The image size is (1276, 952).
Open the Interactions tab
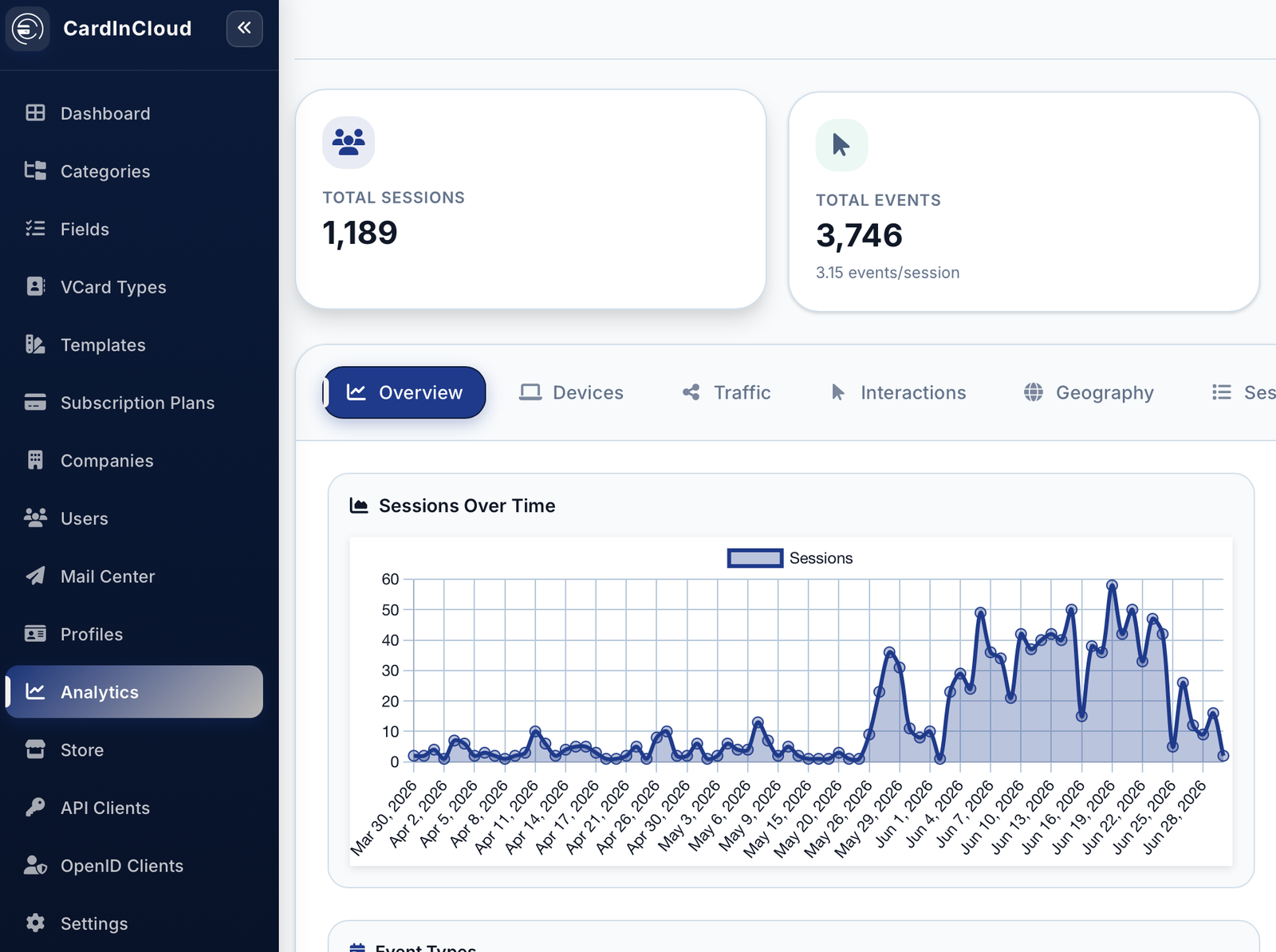point(898,392)
